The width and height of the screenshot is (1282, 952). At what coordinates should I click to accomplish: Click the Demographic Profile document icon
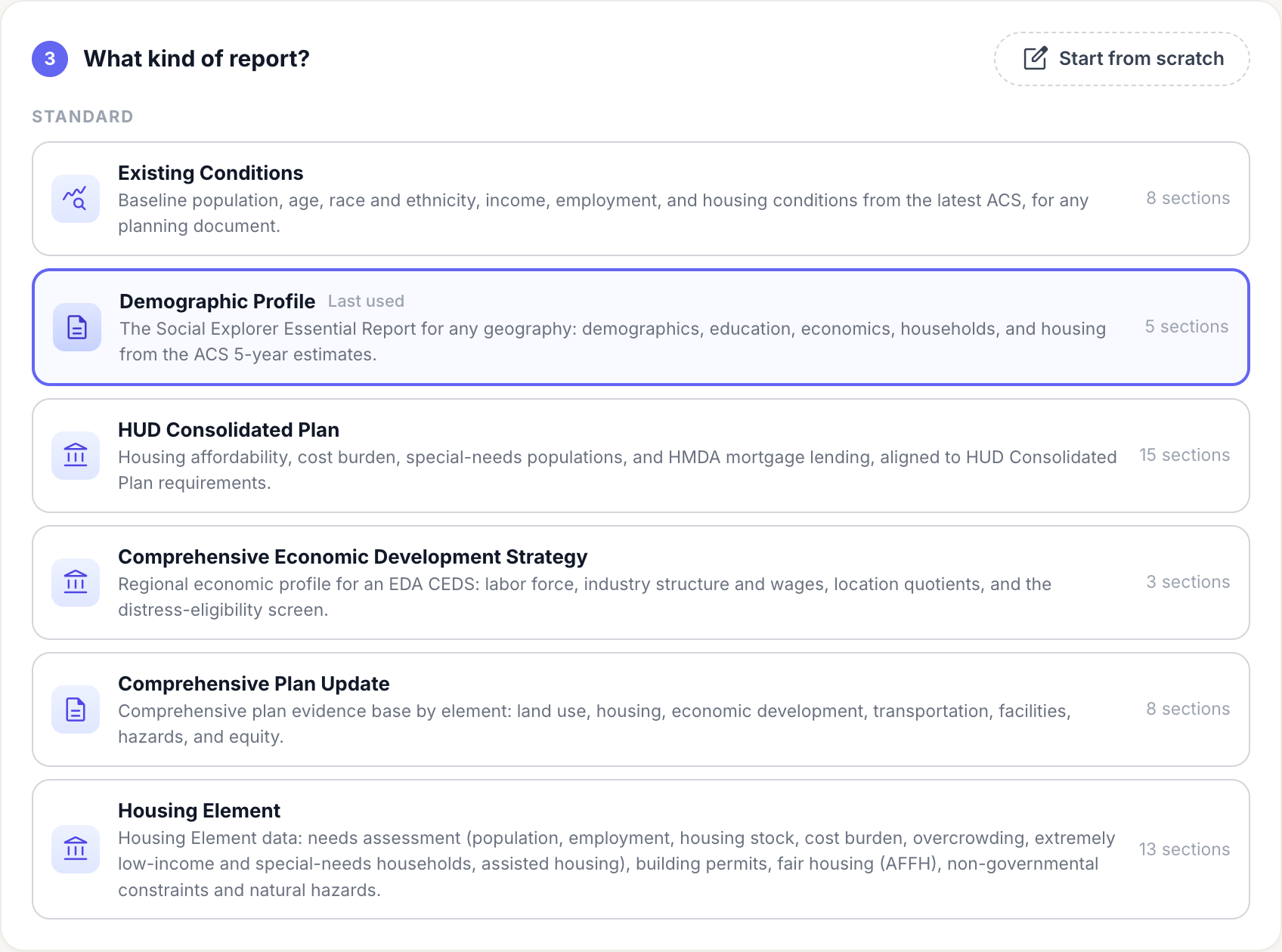(x=77, y=327)
